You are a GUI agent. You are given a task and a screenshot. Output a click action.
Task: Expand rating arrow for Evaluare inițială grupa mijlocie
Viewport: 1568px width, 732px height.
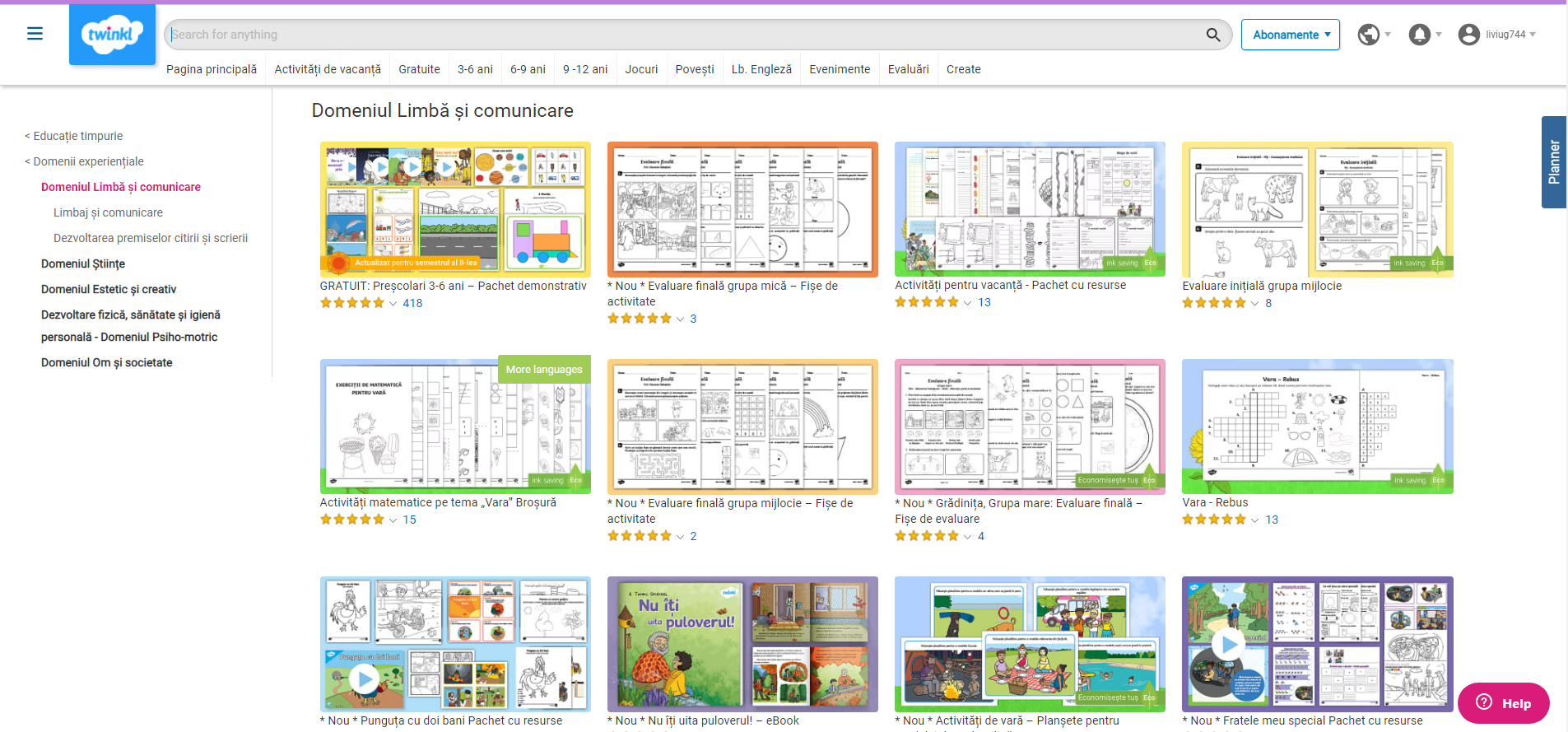(1254, 304)
